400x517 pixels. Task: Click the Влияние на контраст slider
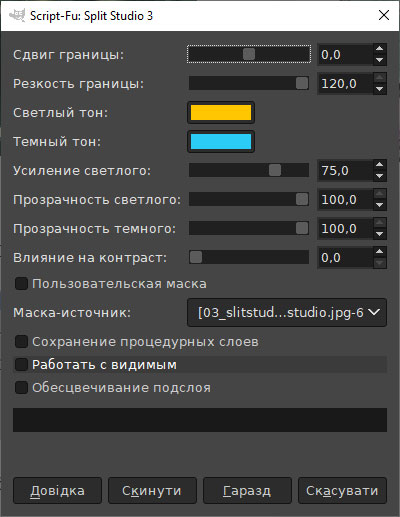(x=249, y=257)
